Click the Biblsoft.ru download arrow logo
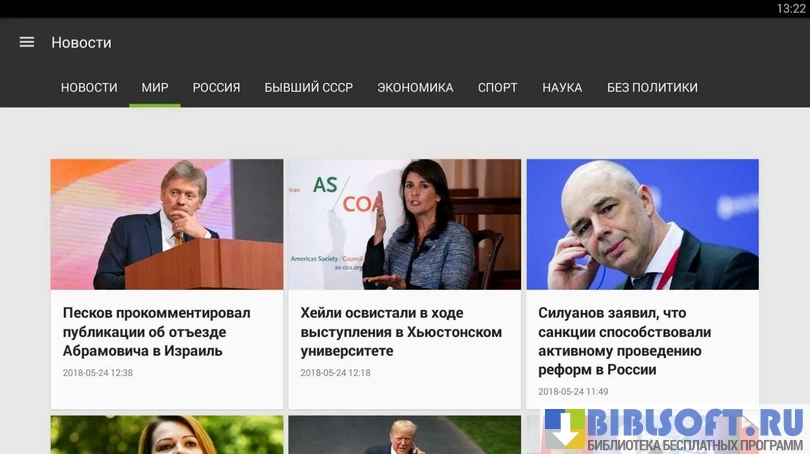The height and width of the screenshot is (454, 810). coord(565,428)
